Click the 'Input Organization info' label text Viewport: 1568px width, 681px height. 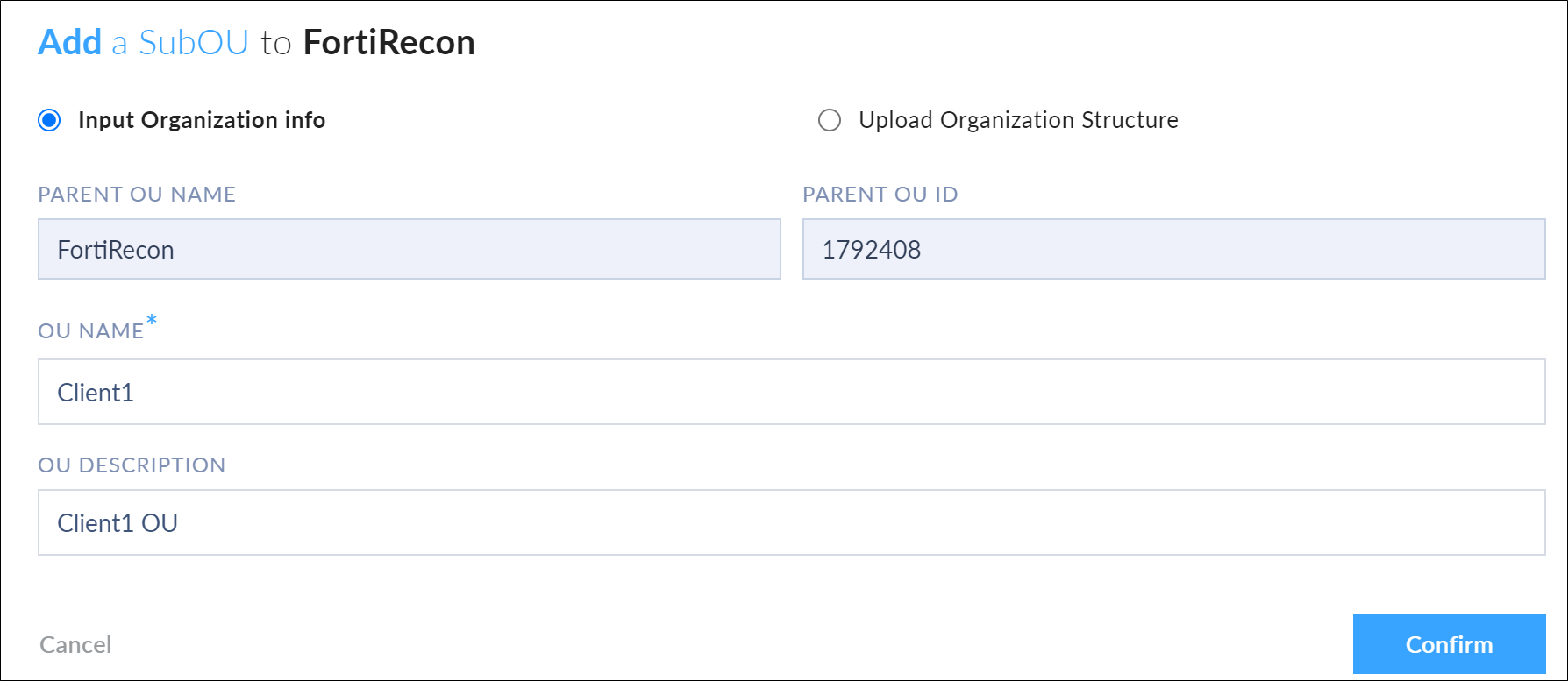coord(202,120)
